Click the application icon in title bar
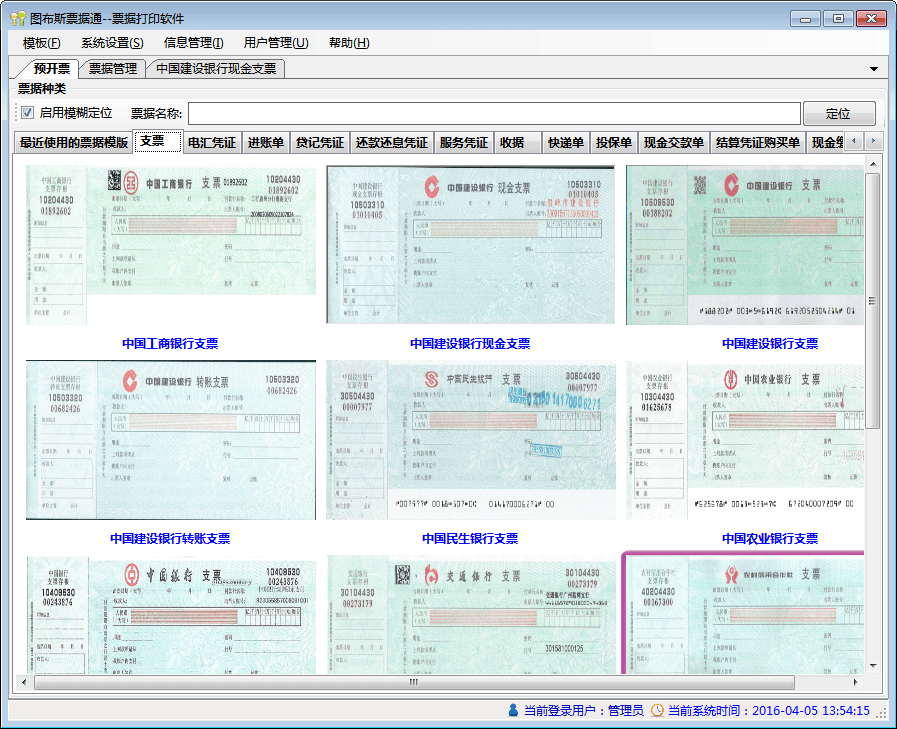This screenshot has width=897, height=729. tap(18, 18)
